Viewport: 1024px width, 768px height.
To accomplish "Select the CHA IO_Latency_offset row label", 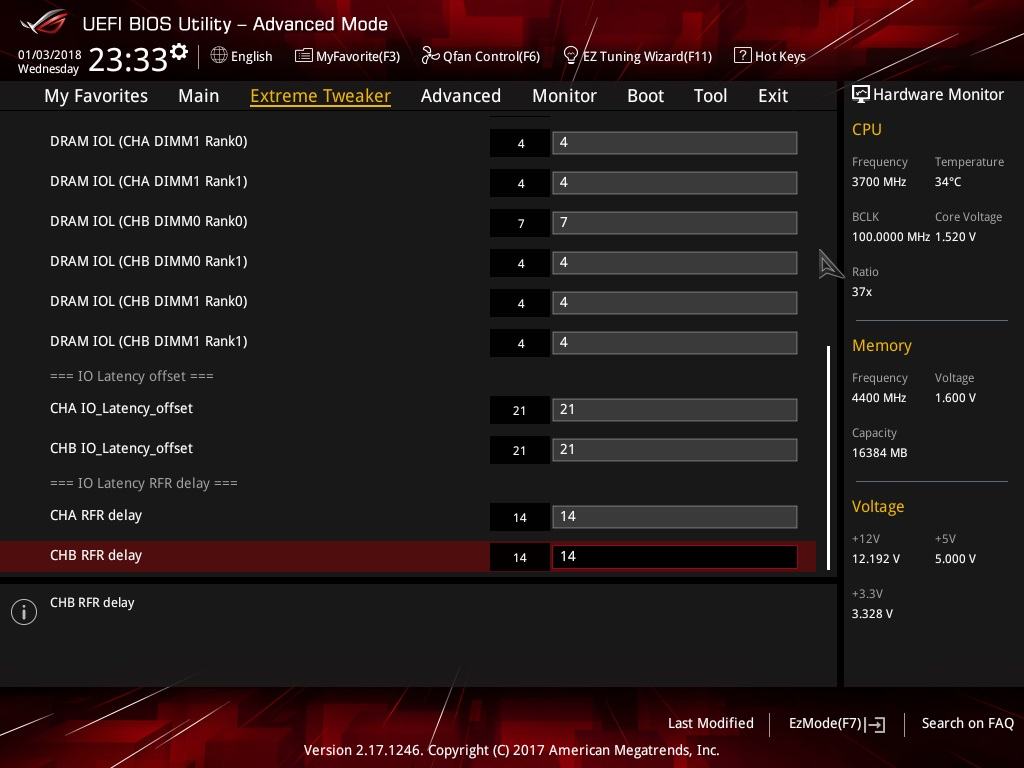I will tap(121, 409).
